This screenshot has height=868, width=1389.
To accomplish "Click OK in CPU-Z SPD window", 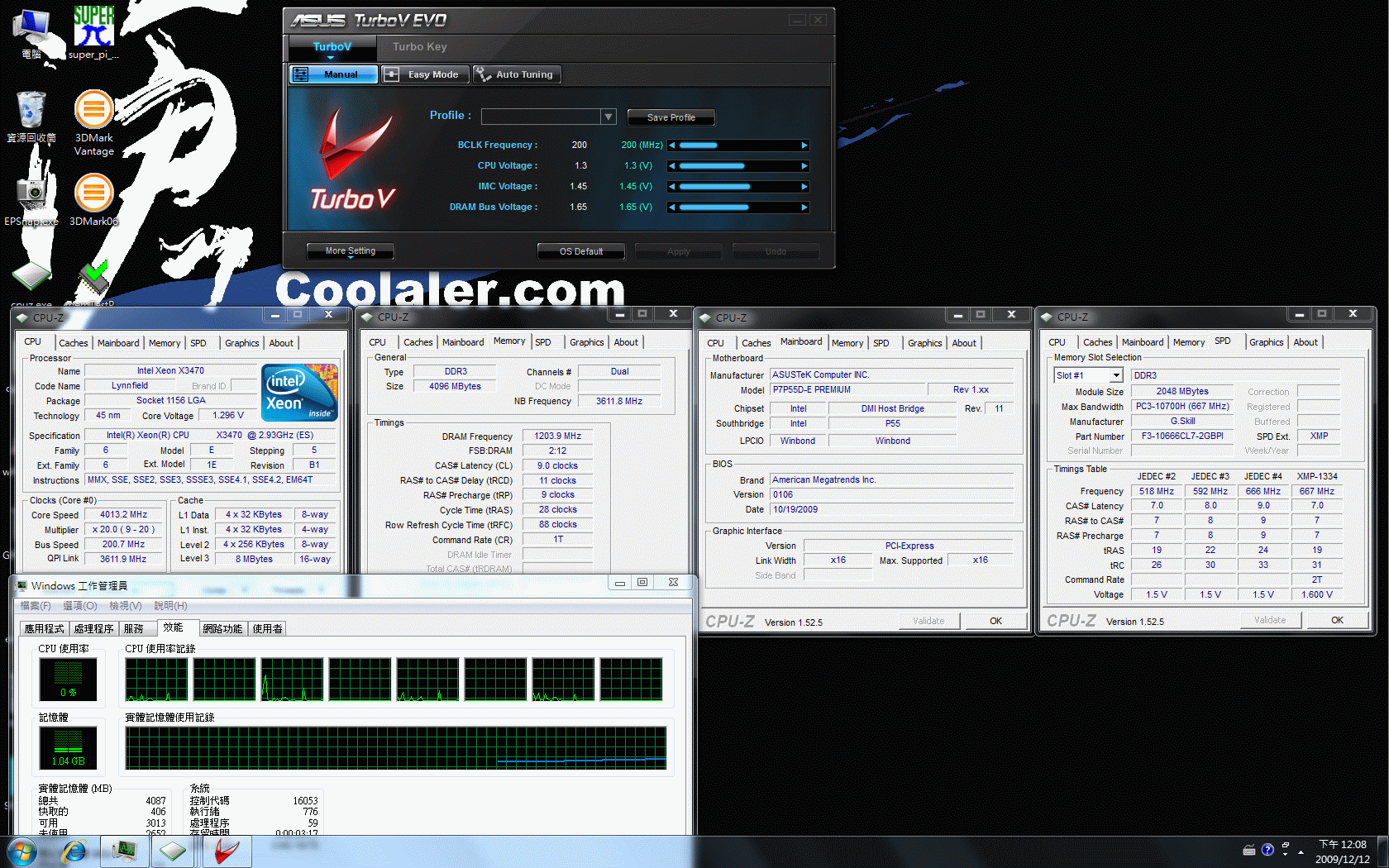I will (x=1337, y=620).
